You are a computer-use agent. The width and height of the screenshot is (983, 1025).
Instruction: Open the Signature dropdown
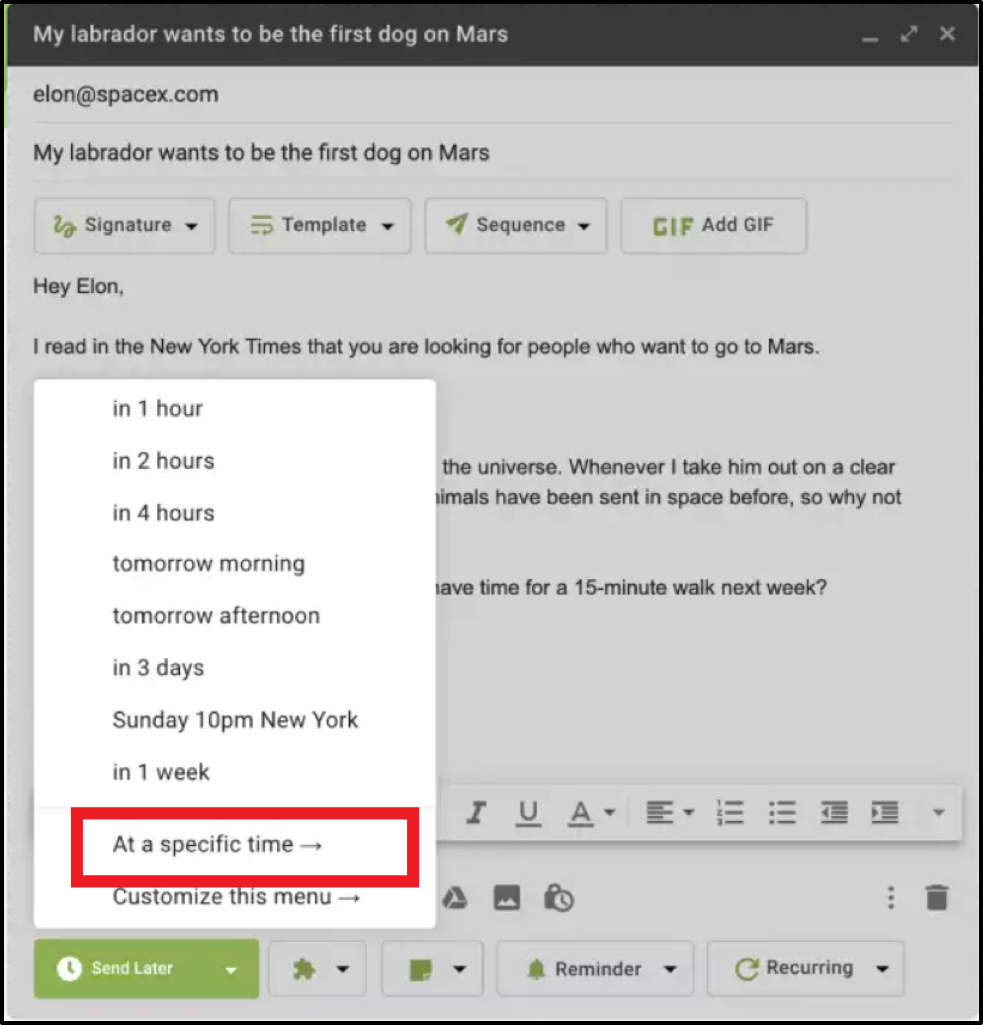coord(124,226)
